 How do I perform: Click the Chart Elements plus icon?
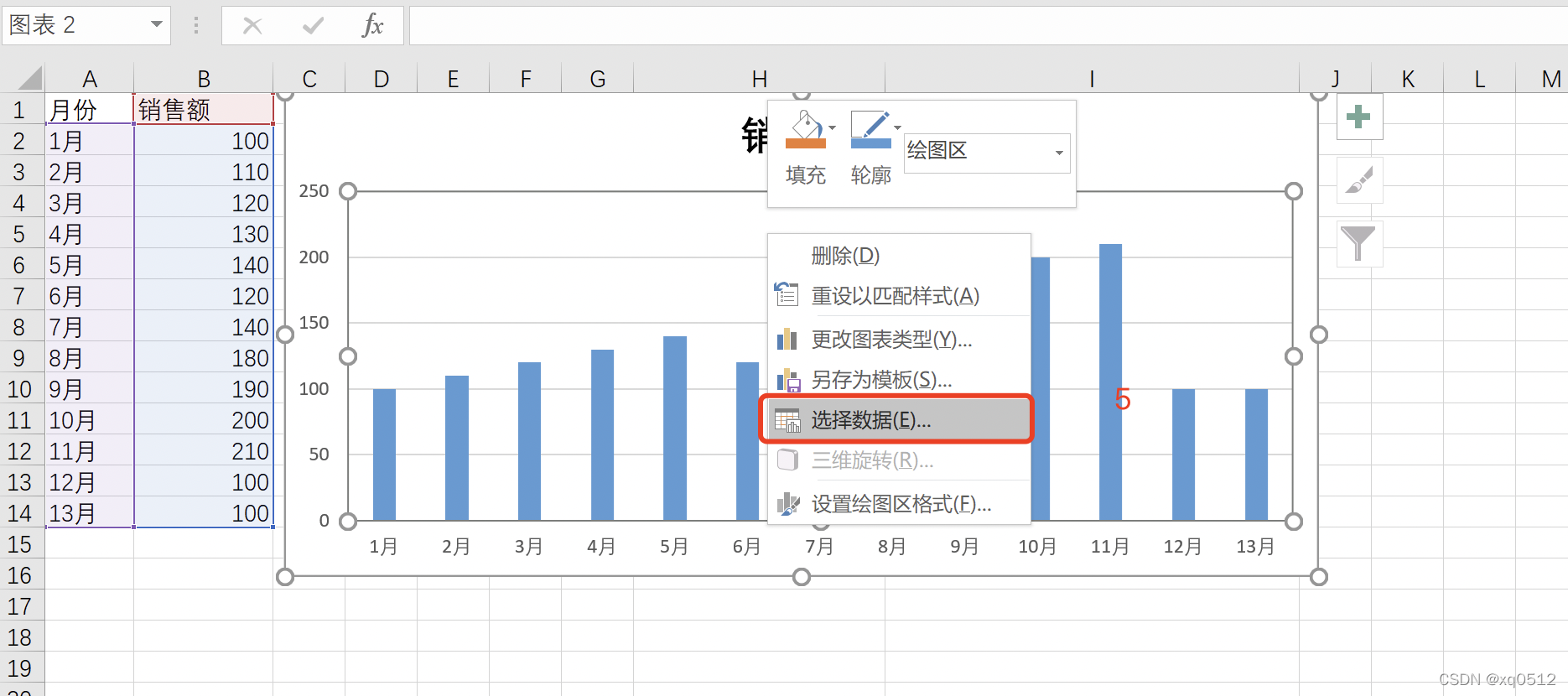(1359, 117)
